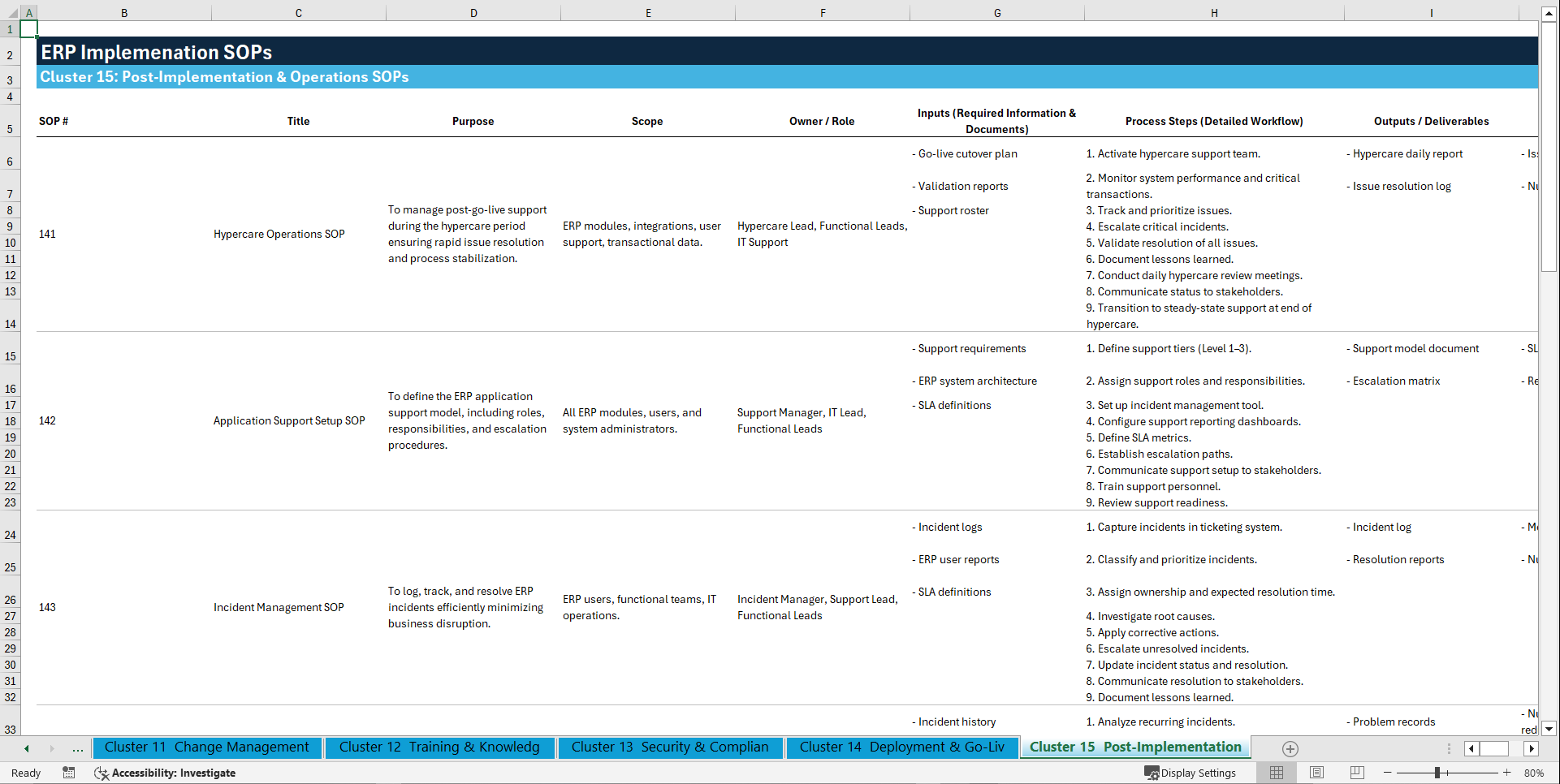The width and height of the screenshot is (1560, 784).
Task: Open Page Layout view from the status bar
Action: [x=1316, y=773]
